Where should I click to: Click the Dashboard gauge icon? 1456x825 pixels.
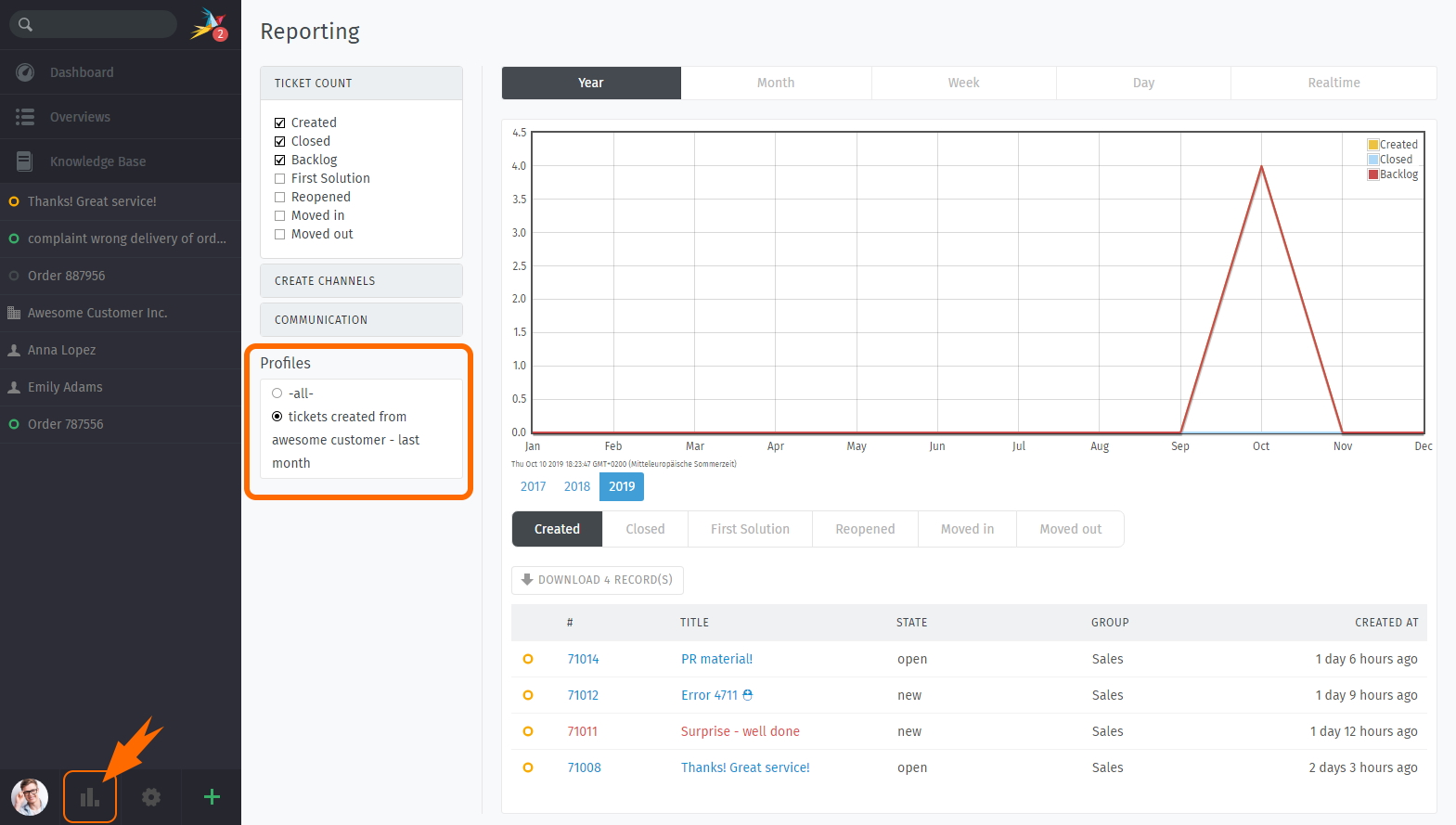click(x=25, y=72)
